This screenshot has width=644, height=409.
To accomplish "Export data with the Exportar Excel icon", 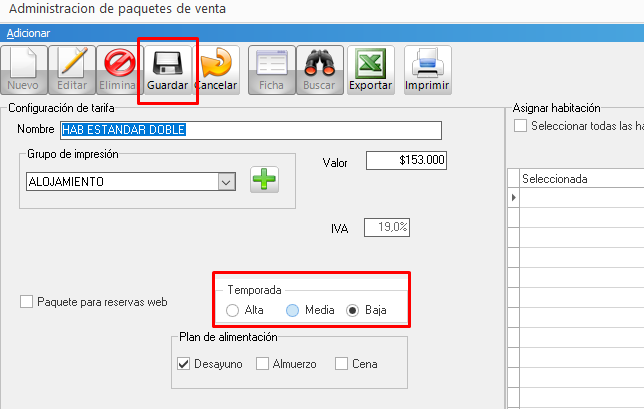I will [x=371, y=70].
